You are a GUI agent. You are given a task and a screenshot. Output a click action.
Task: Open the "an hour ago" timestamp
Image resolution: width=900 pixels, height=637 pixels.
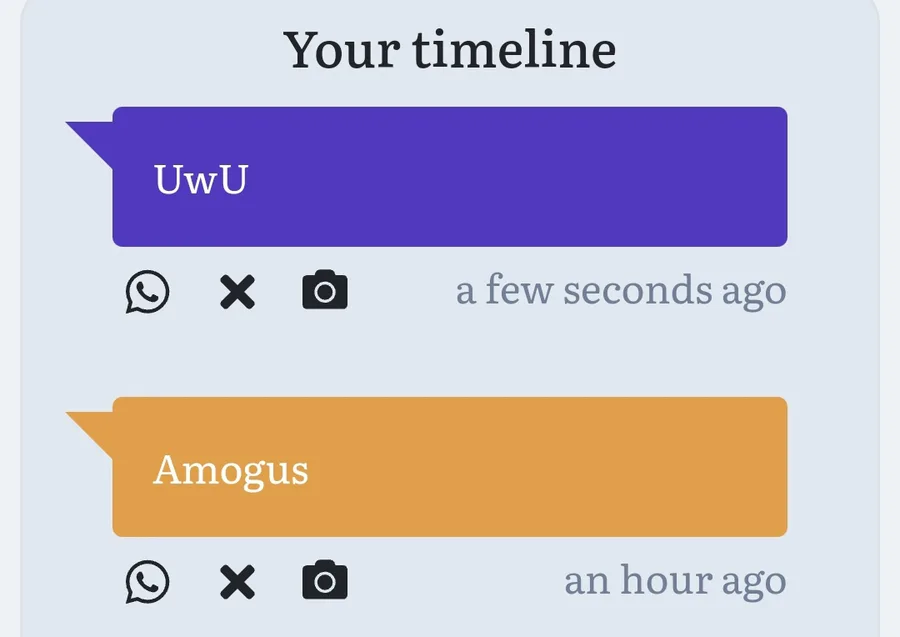point(675,581)
